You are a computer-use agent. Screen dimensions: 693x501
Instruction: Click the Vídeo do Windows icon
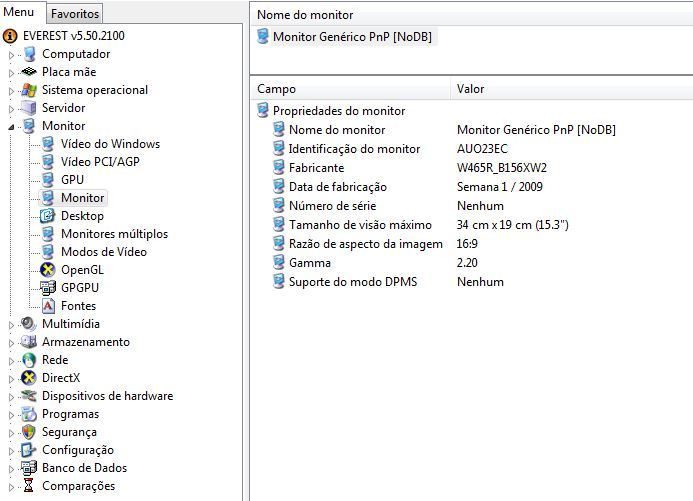pos(48,144)
